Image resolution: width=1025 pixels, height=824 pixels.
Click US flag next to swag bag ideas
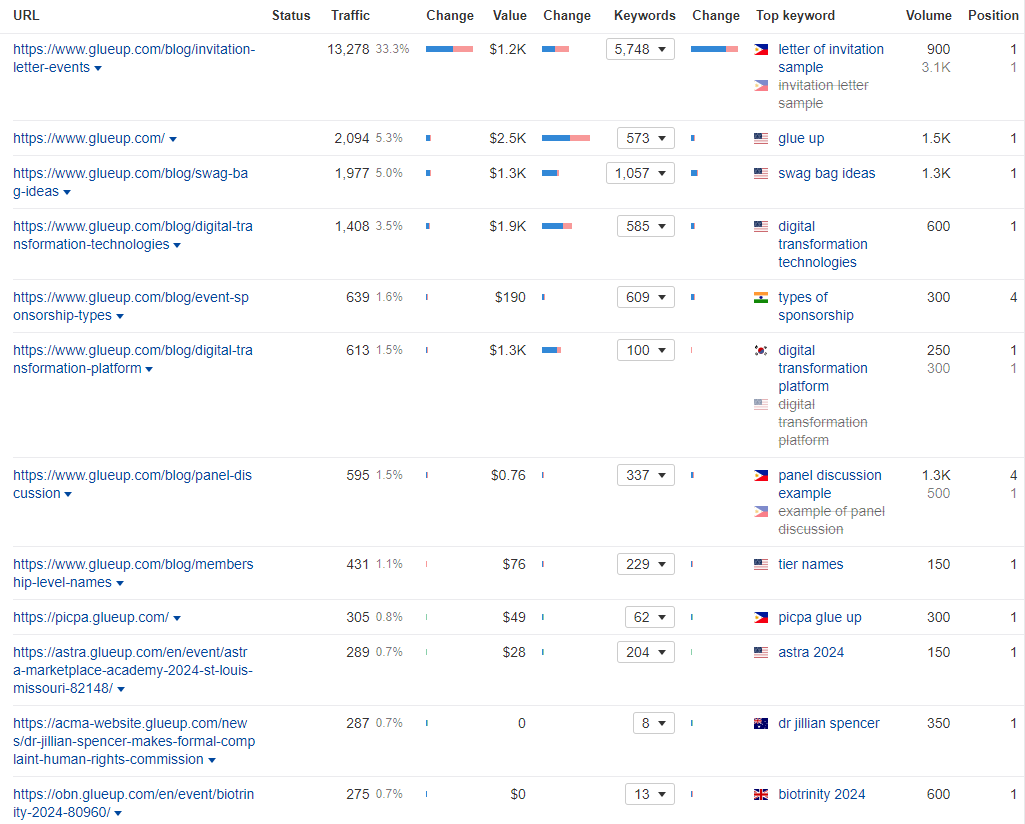tap(761, 174)
